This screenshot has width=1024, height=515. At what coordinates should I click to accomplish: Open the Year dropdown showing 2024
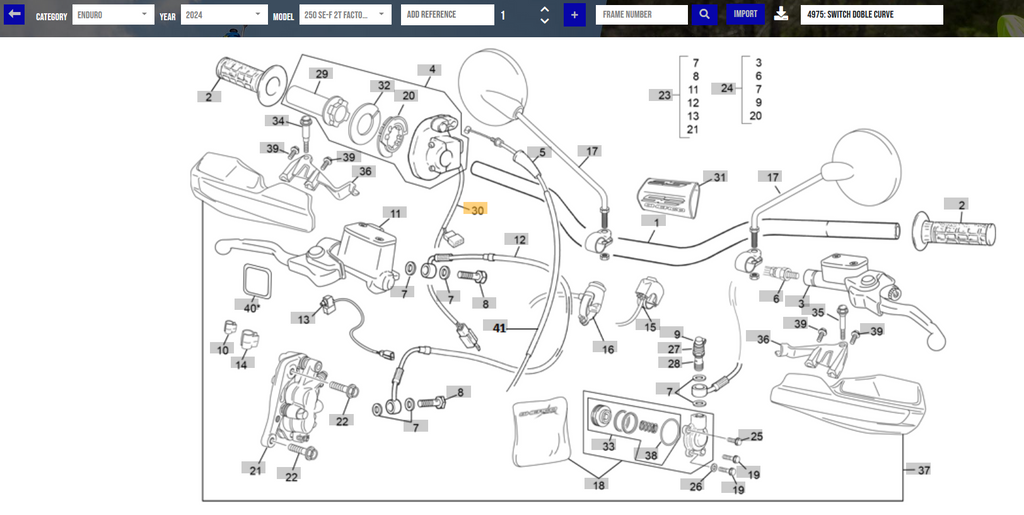point(224,15)
